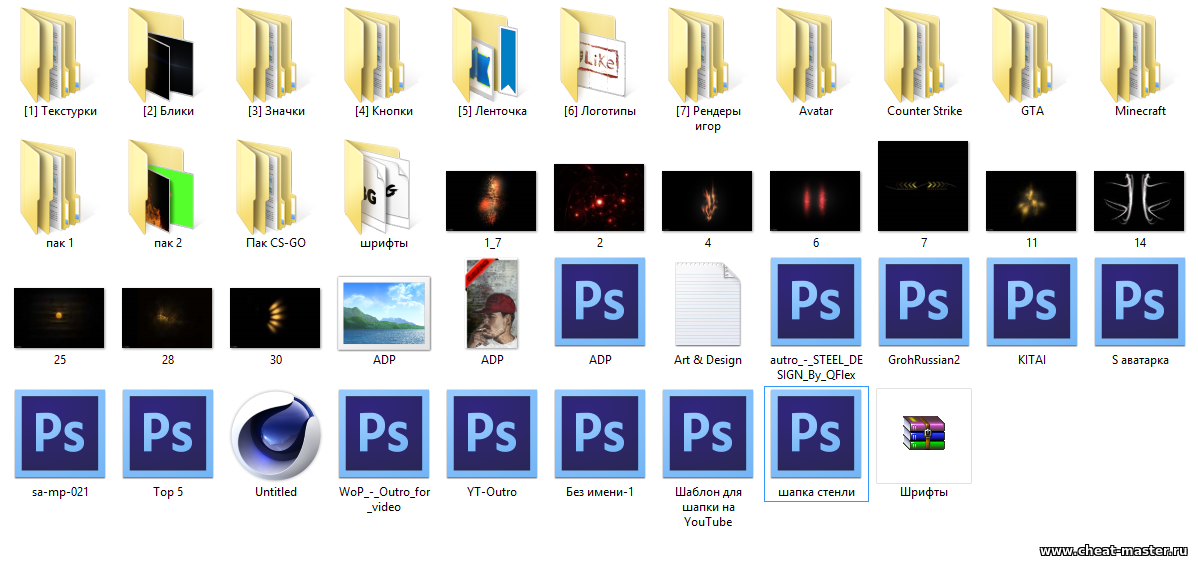Open the YT-Outro Photoshop file
The width and height of the screenshot is (1198, 566).
[492, 436]
